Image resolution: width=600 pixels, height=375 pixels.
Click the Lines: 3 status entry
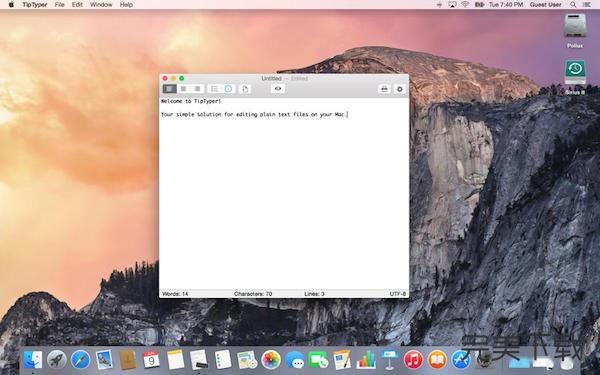314,294
